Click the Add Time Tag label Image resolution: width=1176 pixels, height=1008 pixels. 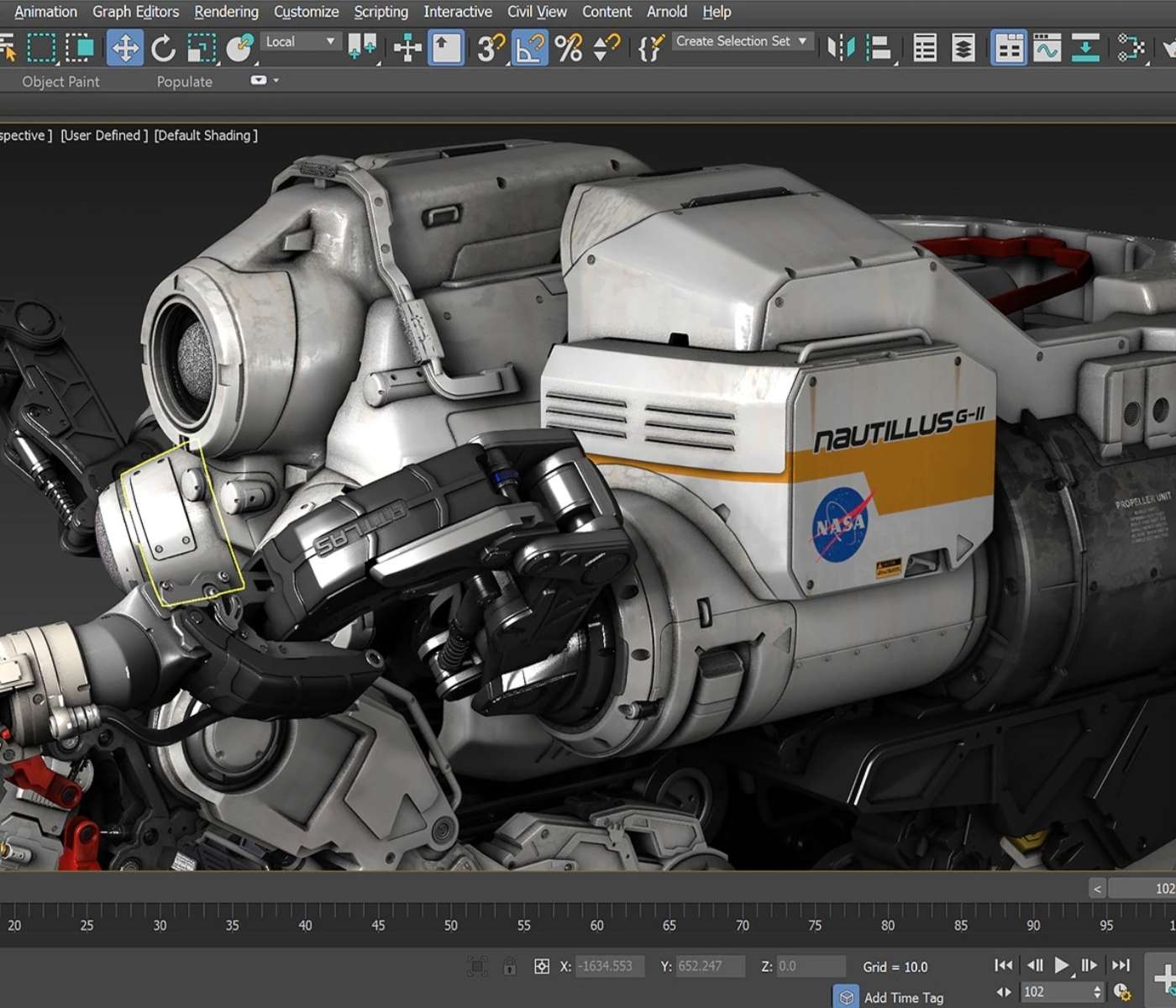904,997
